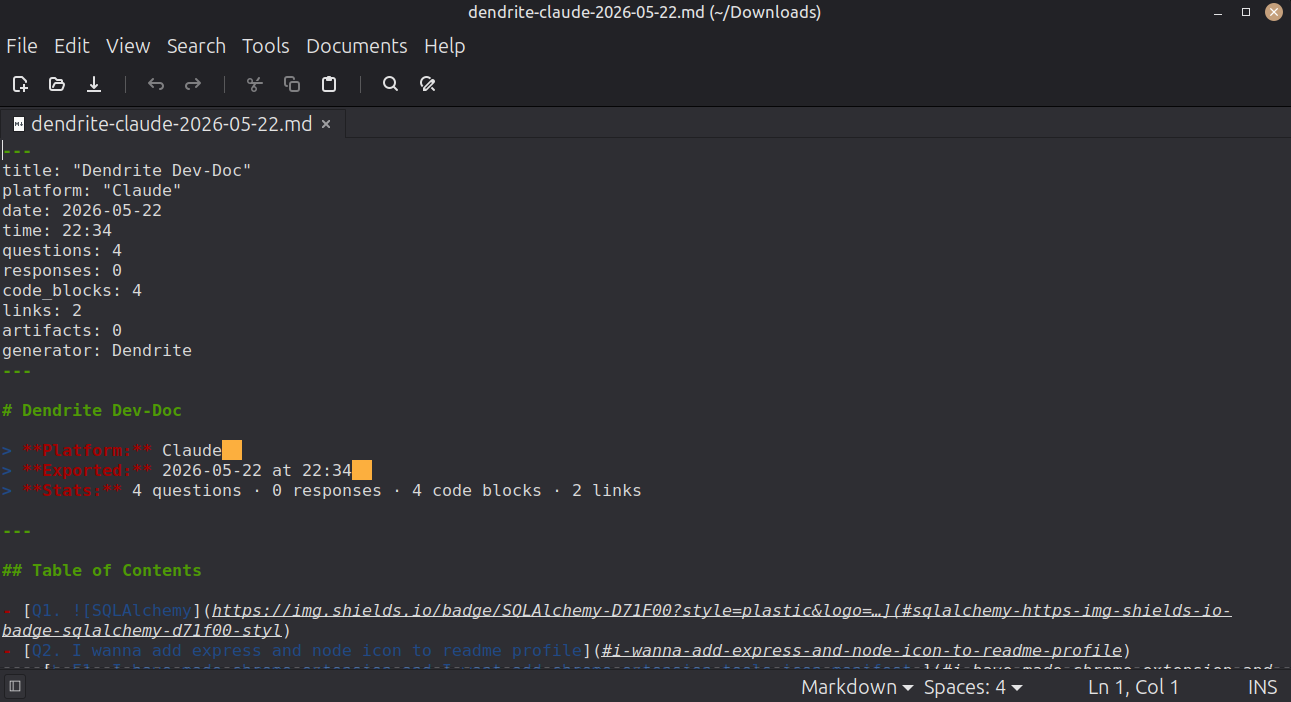
Task: Click the 'Q1. ![SQLAlchemy]' list entry
Action: coord(616,620)
